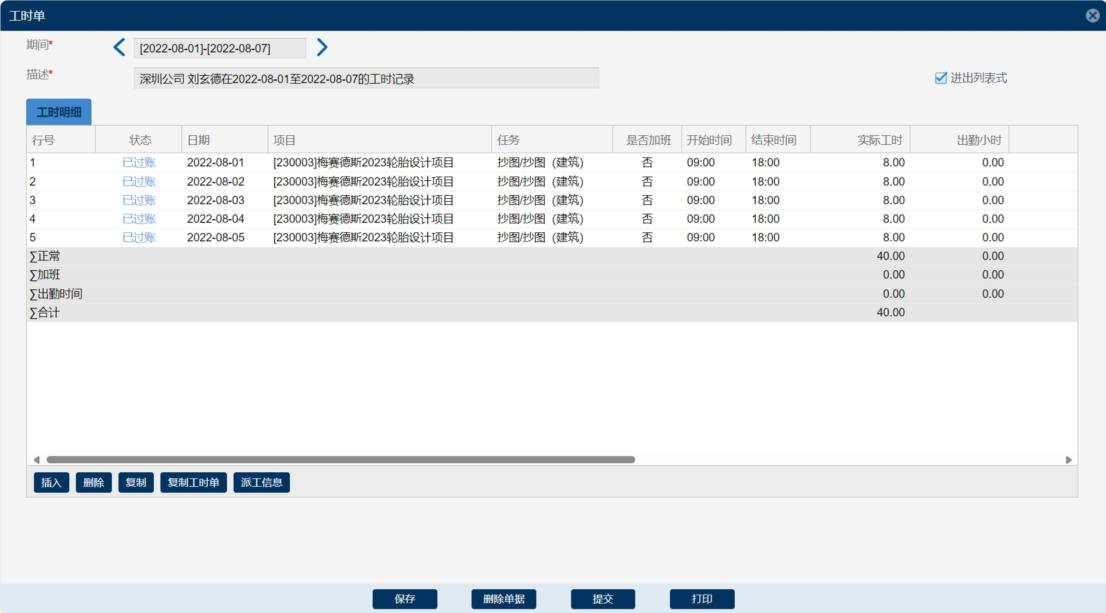Open 派工信息 dispatch info
The height and width of the screenshot is (613, 1106).
coord(261,483)
